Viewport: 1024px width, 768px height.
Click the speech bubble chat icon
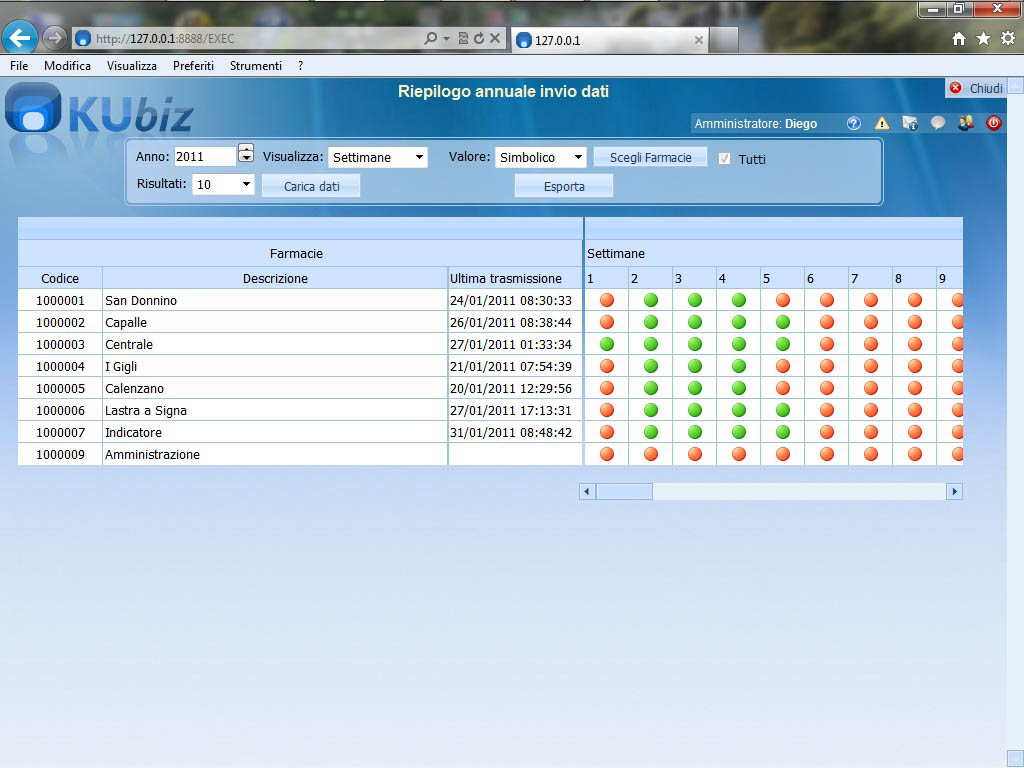click(937, 124)
